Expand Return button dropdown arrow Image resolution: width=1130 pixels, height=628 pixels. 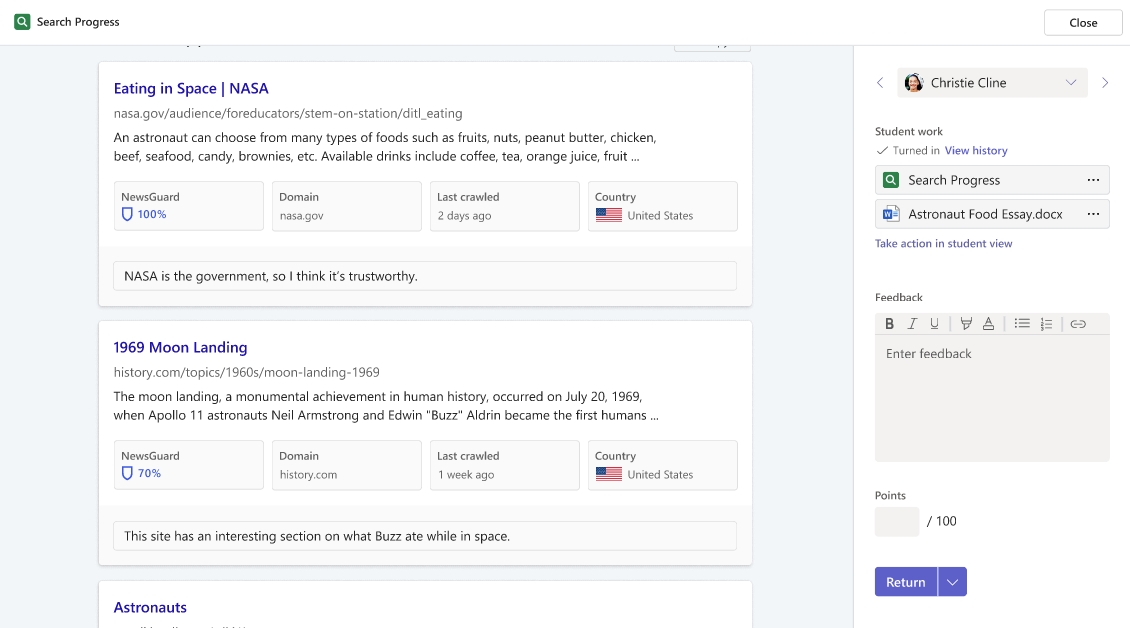click(x=952, y=582)
